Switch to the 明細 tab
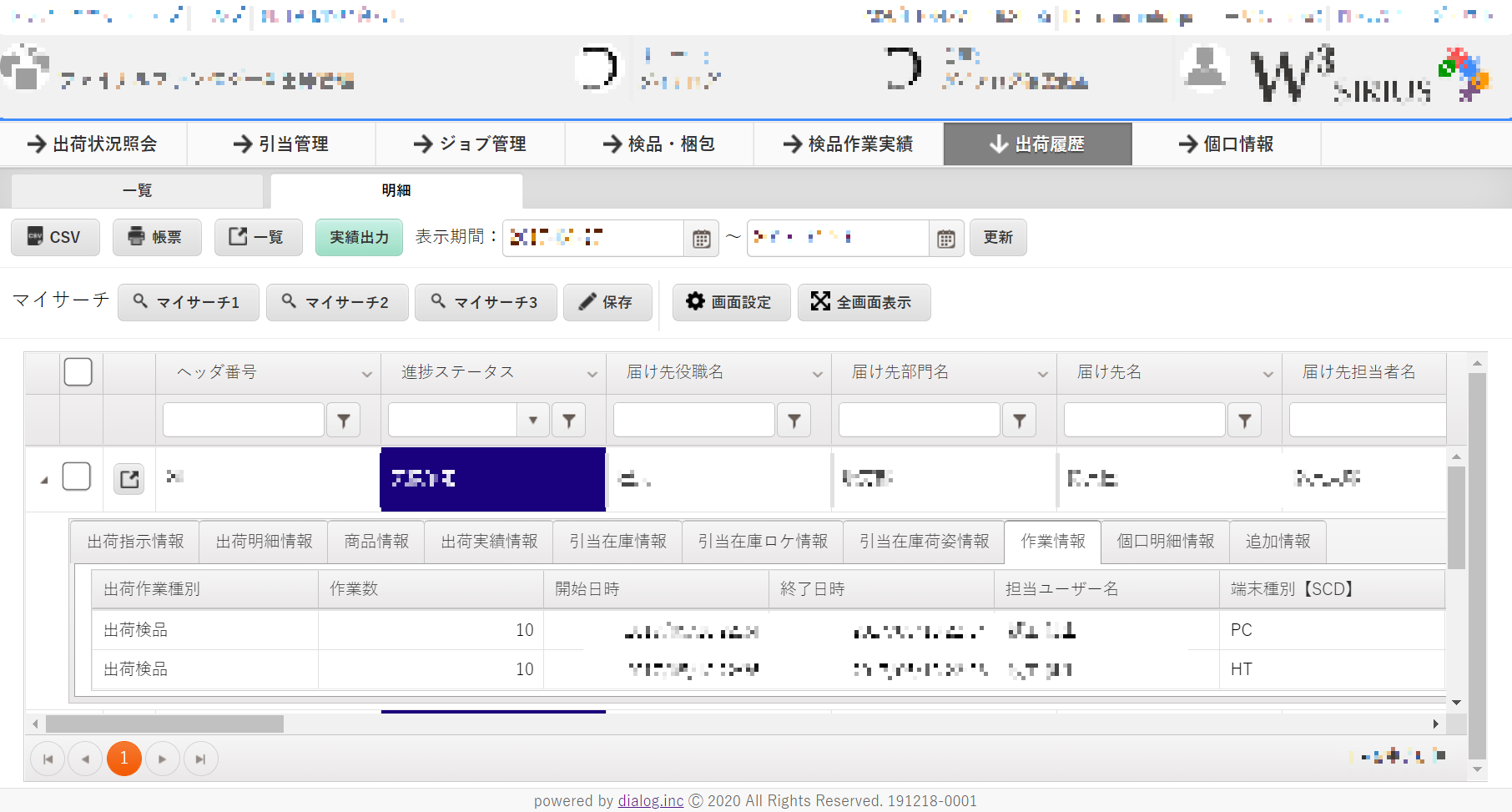The height and width of the screenshot is (812, 1512). pyautogui.click(x=396, y=191)
